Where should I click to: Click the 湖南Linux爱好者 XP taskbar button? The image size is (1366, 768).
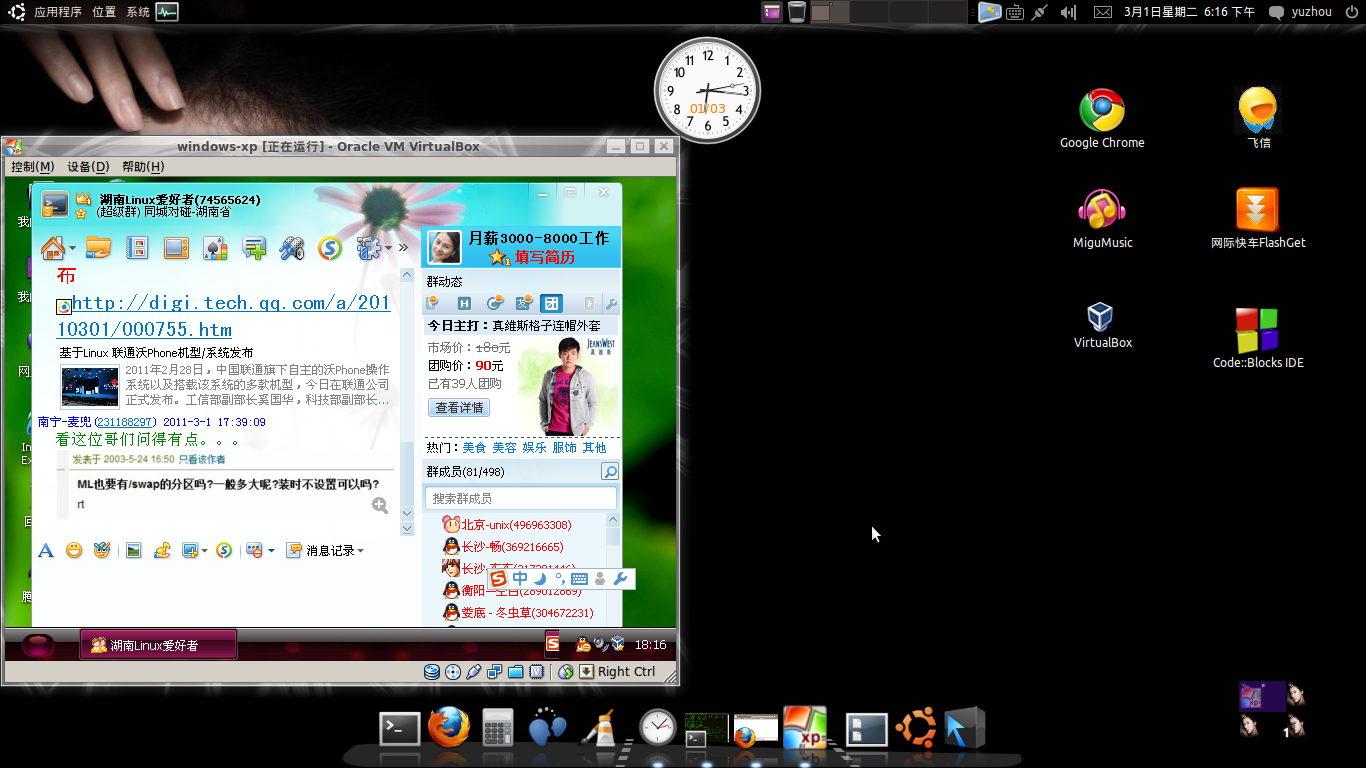(x=159, y=645)
